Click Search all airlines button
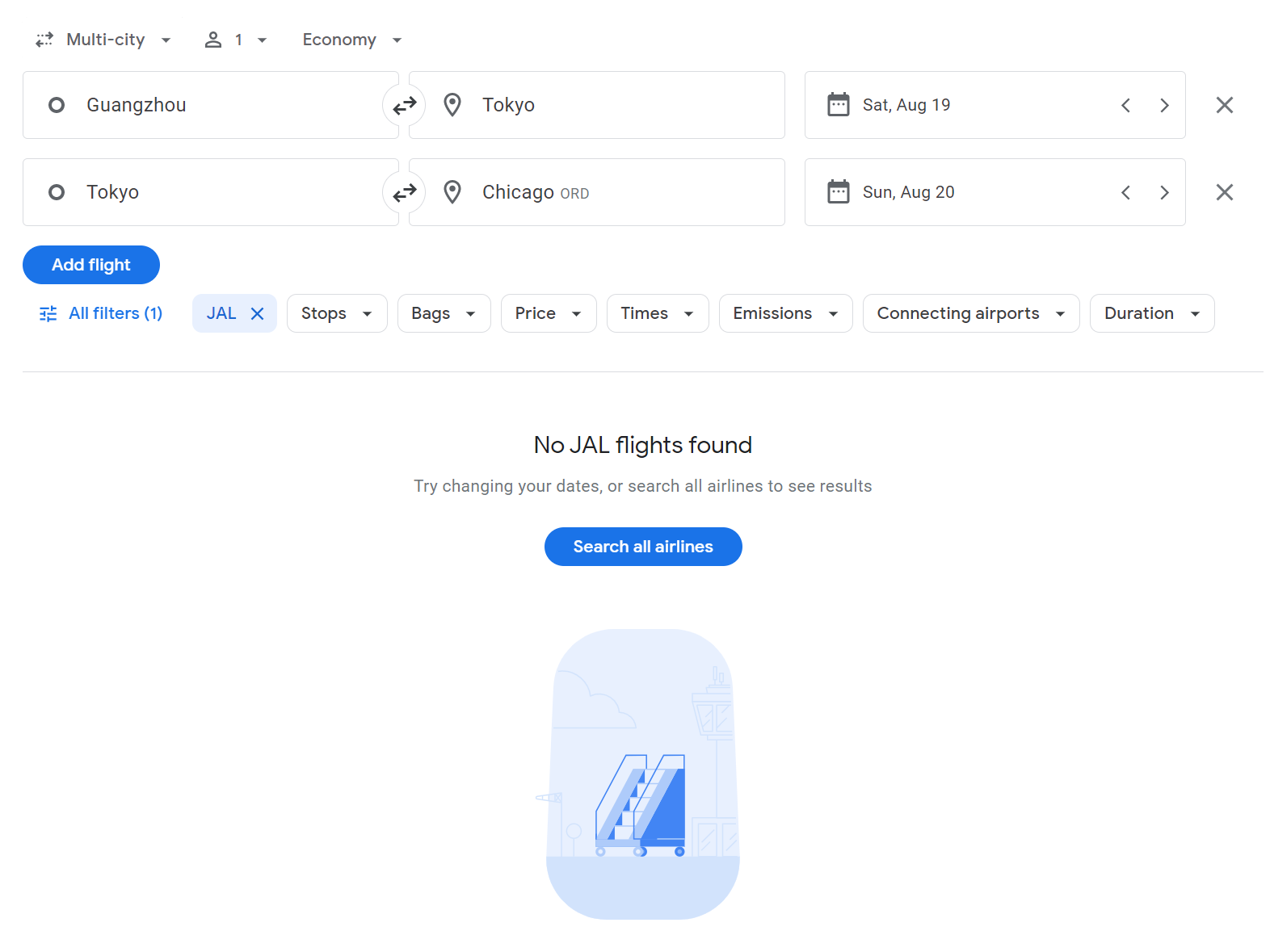 643,547
